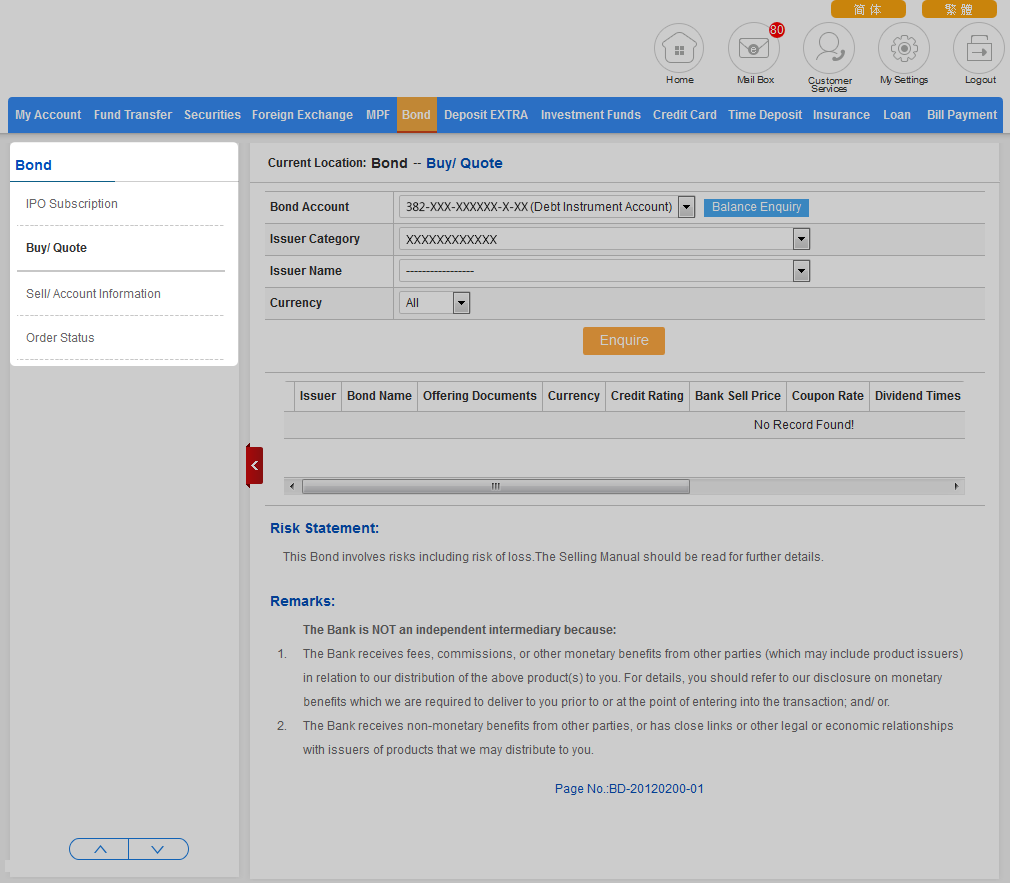
Task: Open the Issuer Name dropdown
Action: pyautogui.click(x=801, y=271)
